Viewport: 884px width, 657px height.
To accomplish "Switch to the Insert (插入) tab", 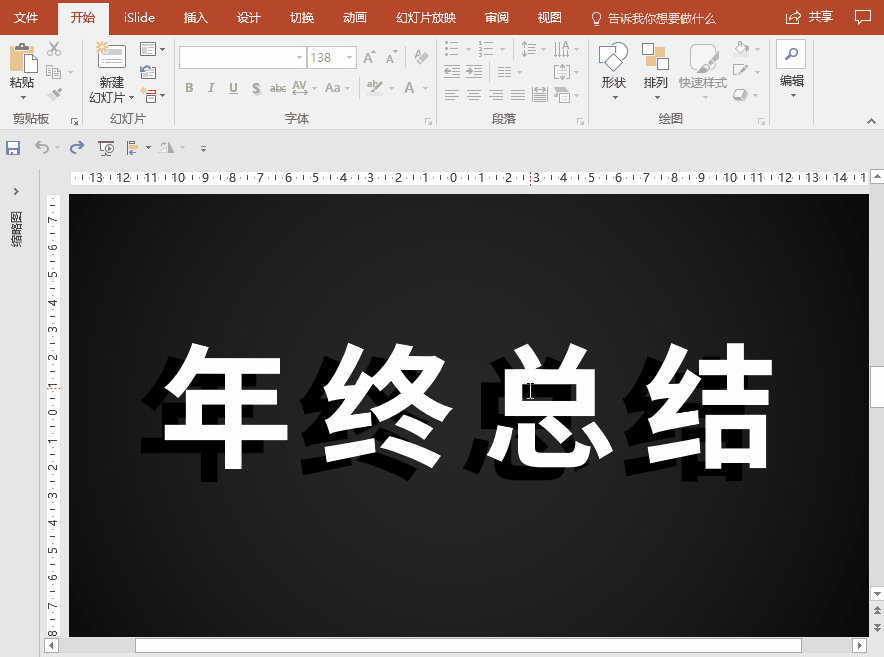I will [x=196, y=18].
